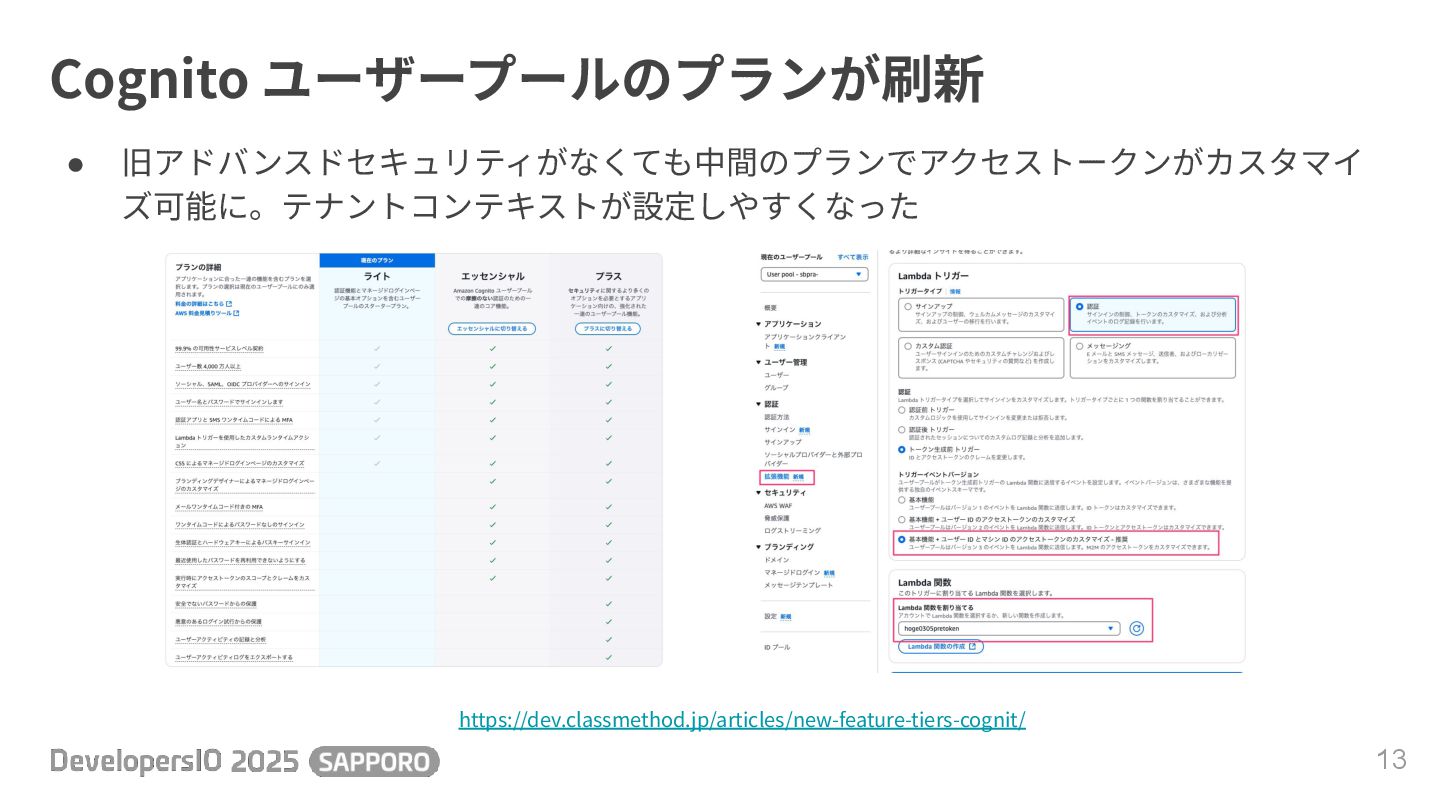Image resolution: width=1440 pixels, height=810 pixels.
Task: Select the 基本機能 event version radio
Action: (x=902, y=499)
